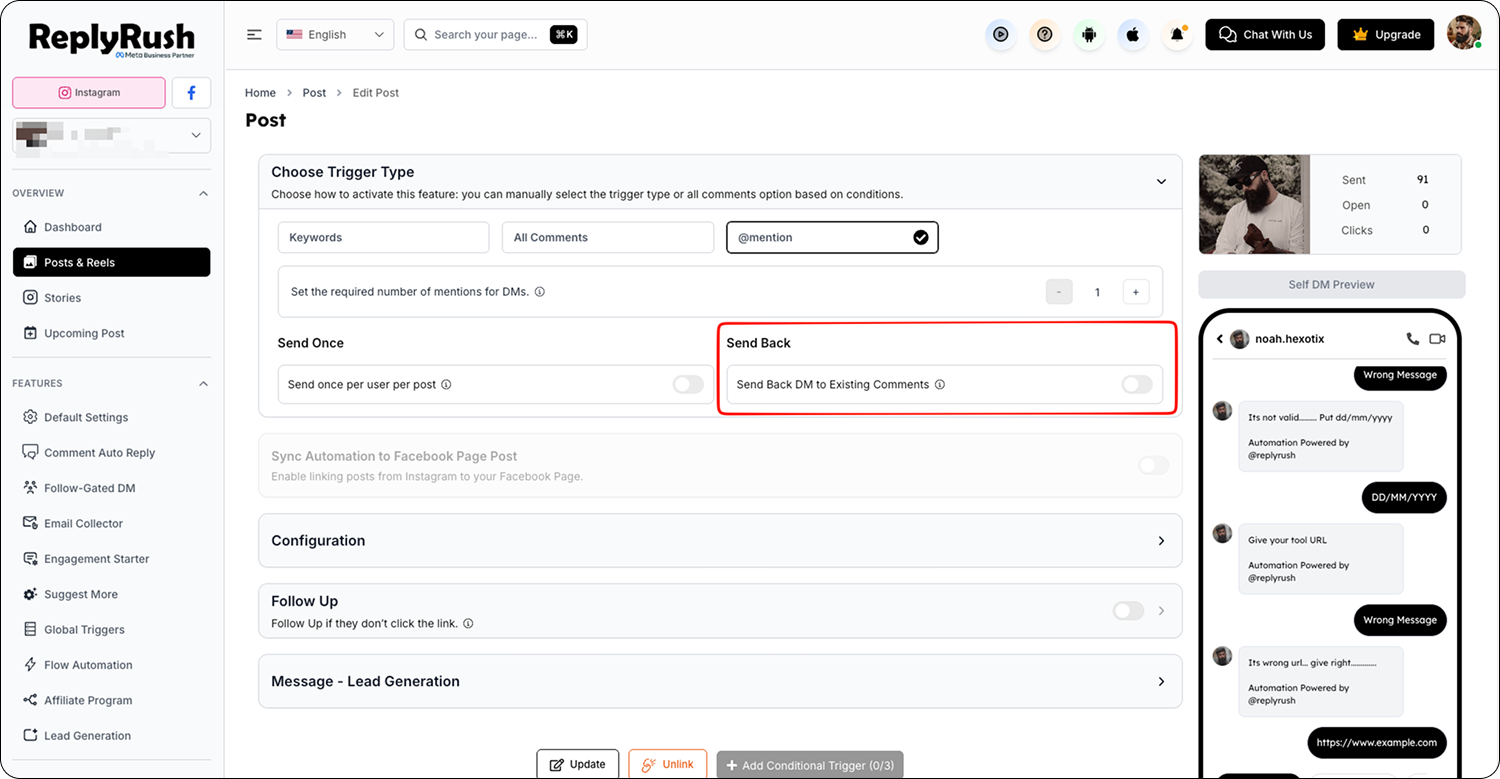This screenshot has height=779, width=1500.
Task: Click the Unlink button
Action: pyautogui.click(x=668, y=764)
